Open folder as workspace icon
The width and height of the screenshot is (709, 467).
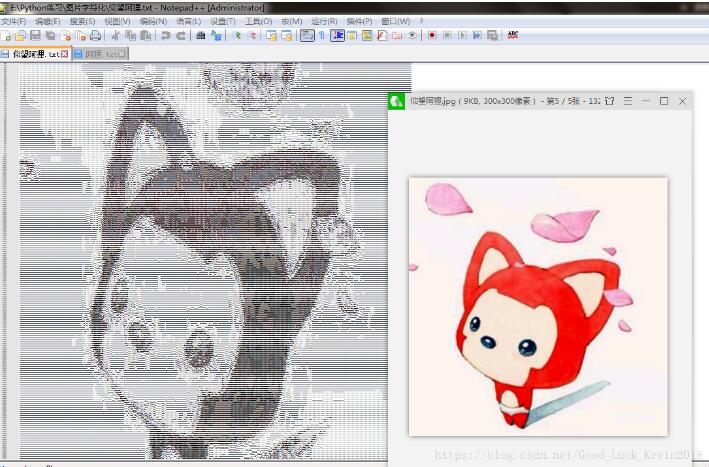[x=397, y=36]
